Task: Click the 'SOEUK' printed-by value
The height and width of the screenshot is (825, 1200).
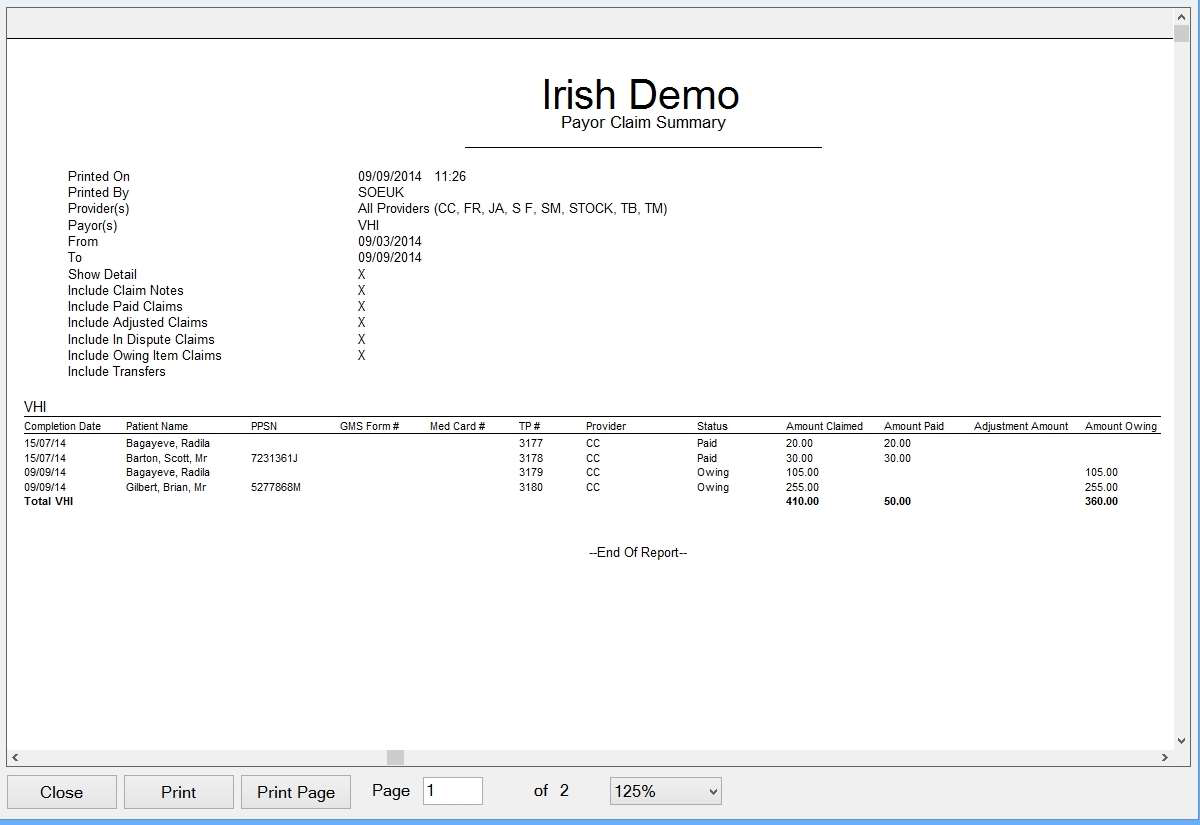Action: tap(381, 193)
